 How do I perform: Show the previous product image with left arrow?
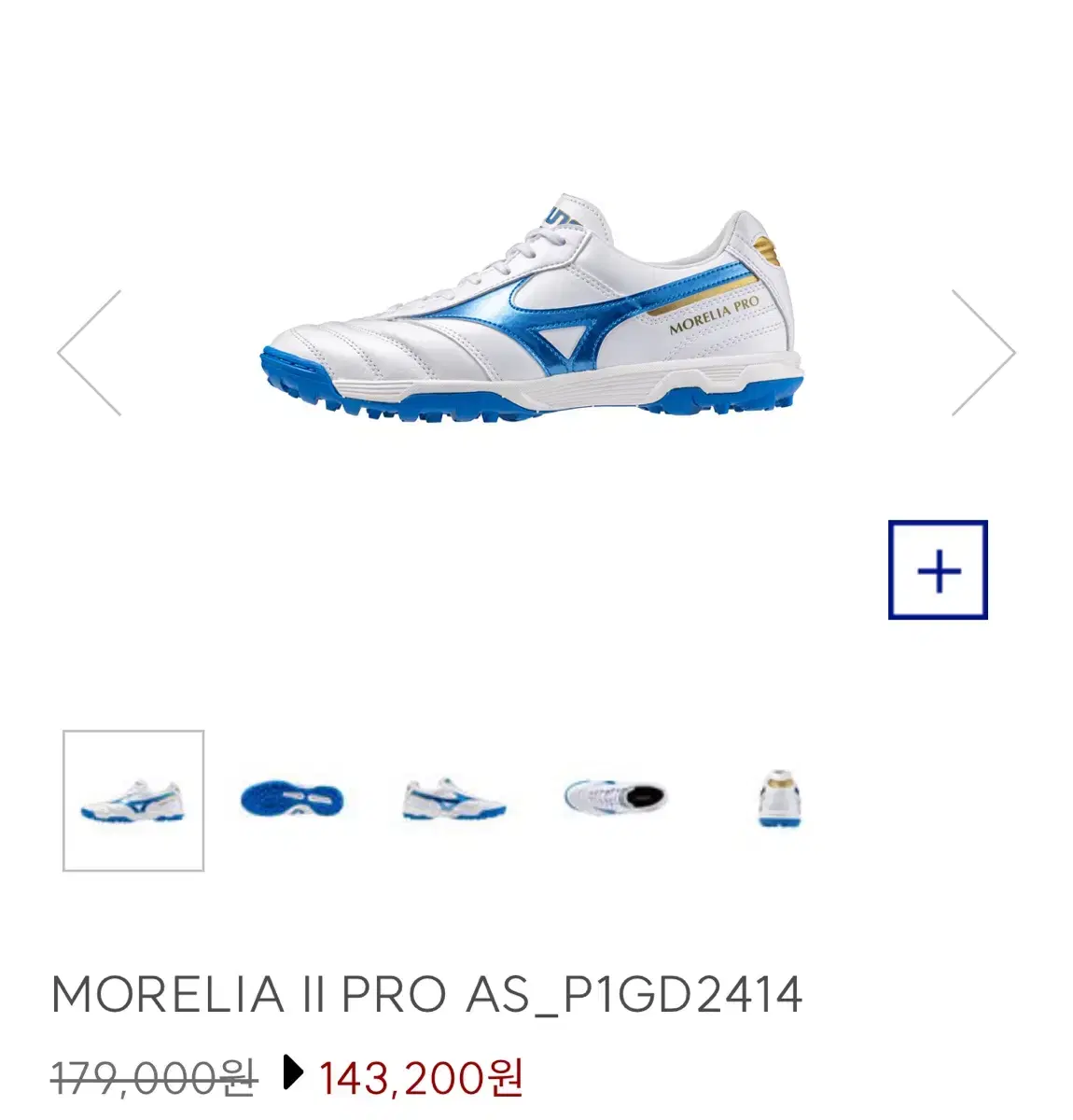[x=90, y=353]
